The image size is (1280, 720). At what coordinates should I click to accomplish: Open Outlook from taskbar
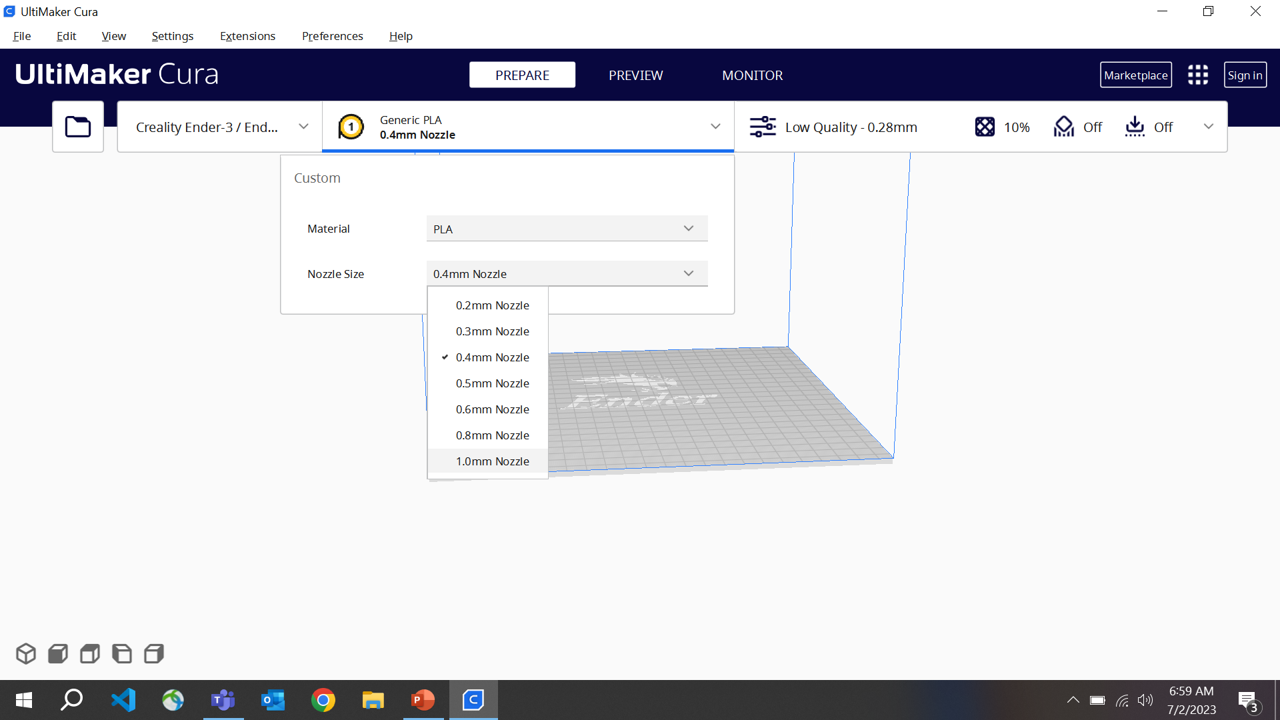click(273, 700)
